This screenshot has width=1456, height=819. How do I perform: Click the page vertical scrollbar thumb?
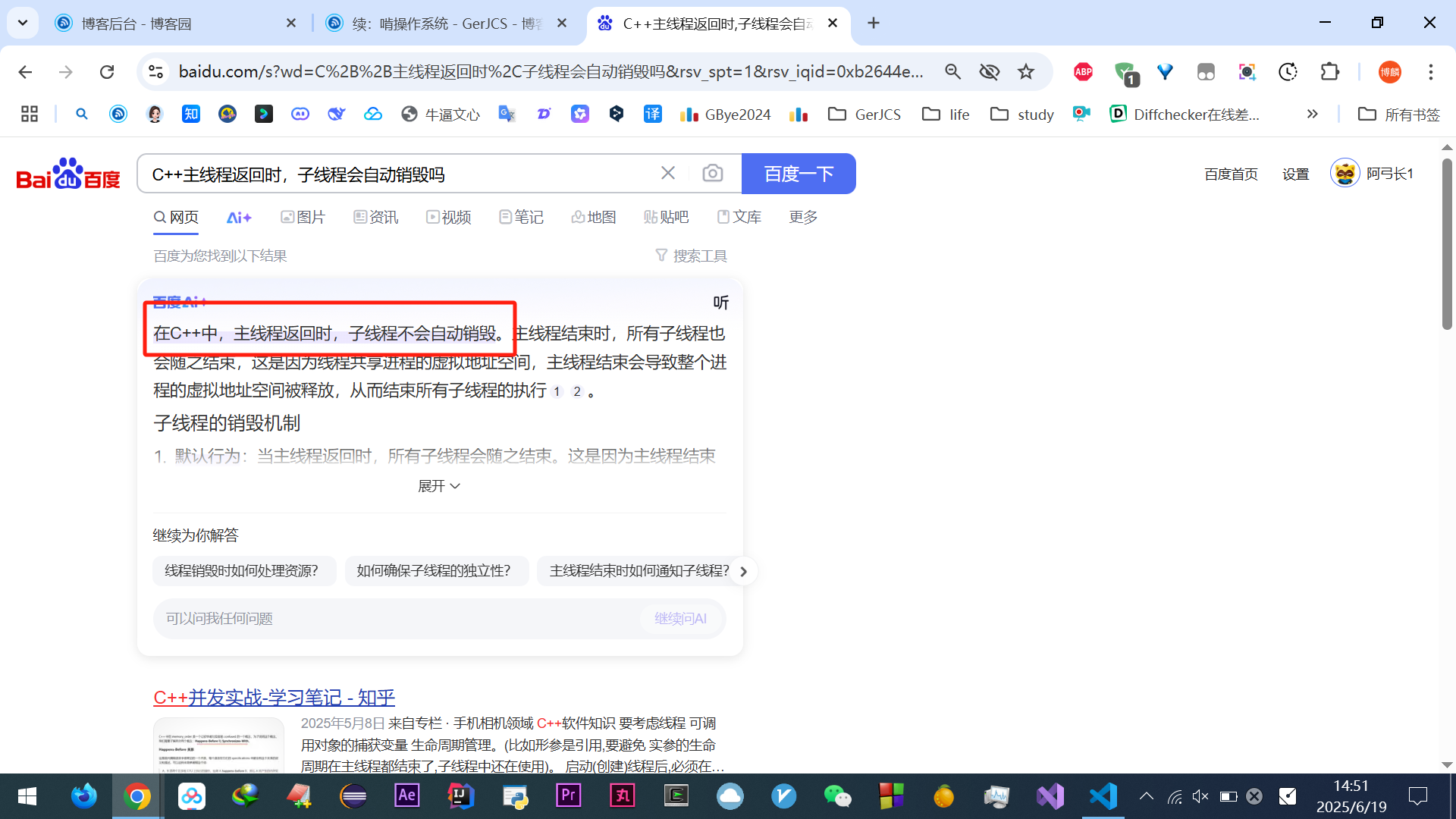pyautogui.click(x=1447, y=243)
